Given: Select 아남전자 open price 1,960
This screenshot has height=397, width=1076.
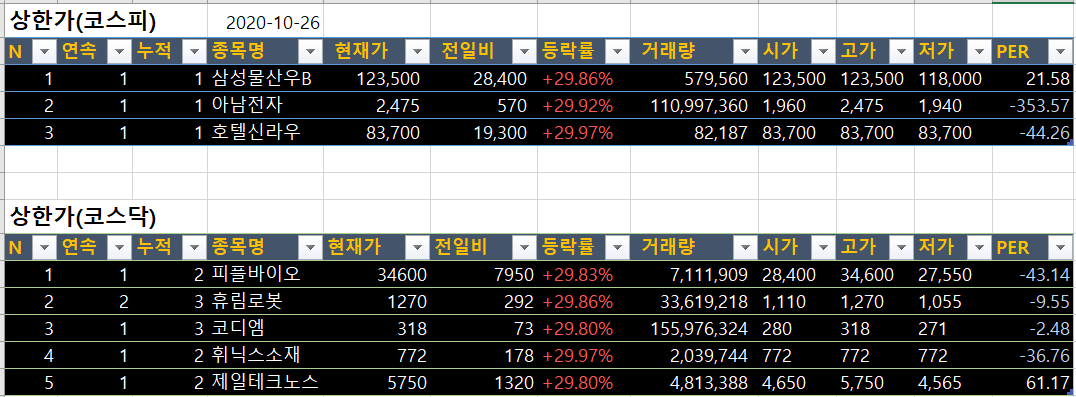Looking at the screenshot, I should pos(797,106).
